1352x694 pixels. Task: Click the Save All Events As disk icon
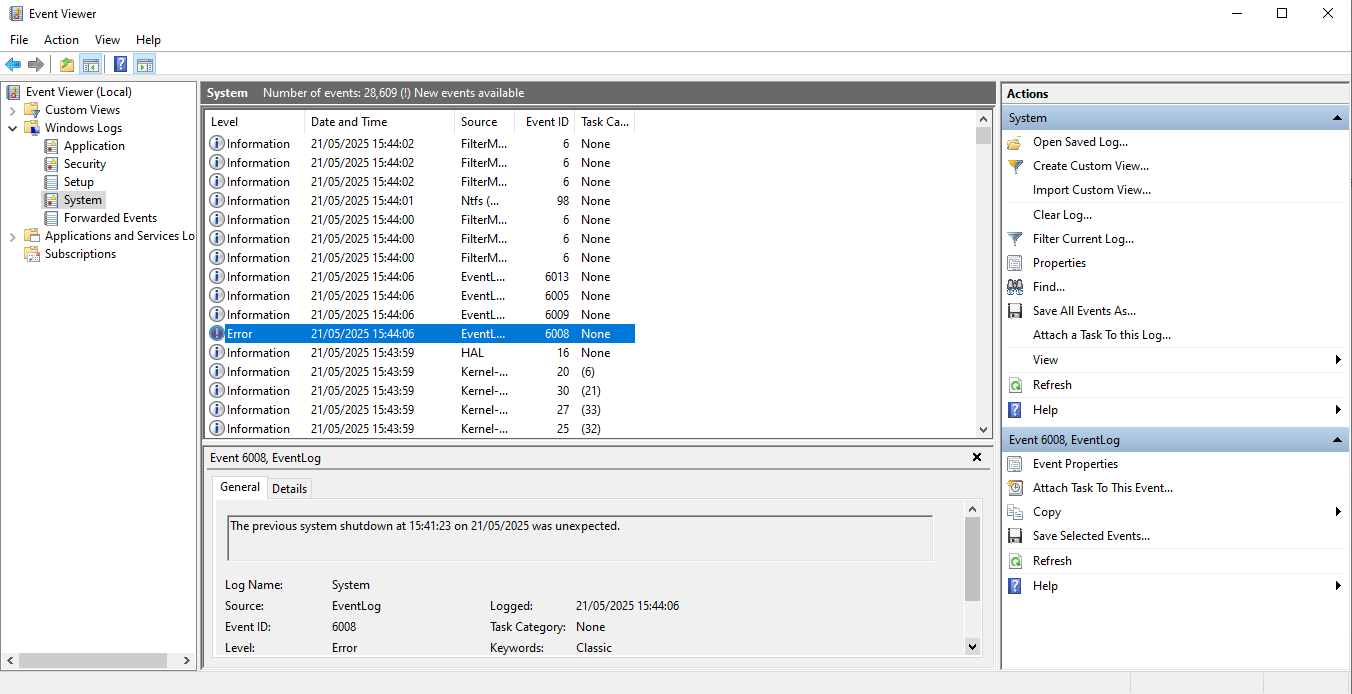(x=1015, y=311)
